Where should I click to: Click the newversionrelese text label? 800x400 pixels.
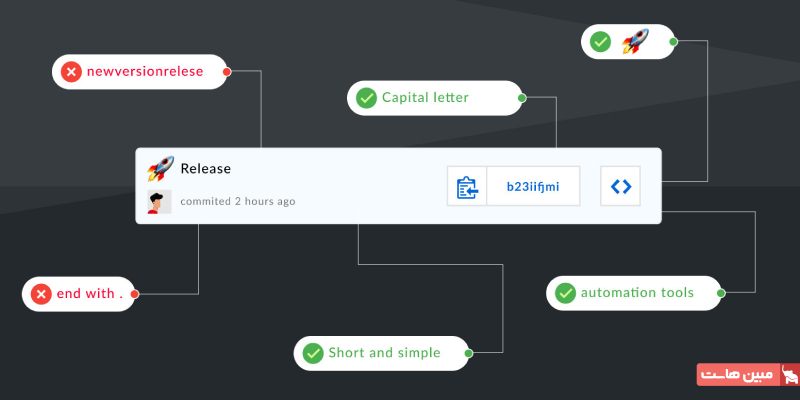[145, 72]
